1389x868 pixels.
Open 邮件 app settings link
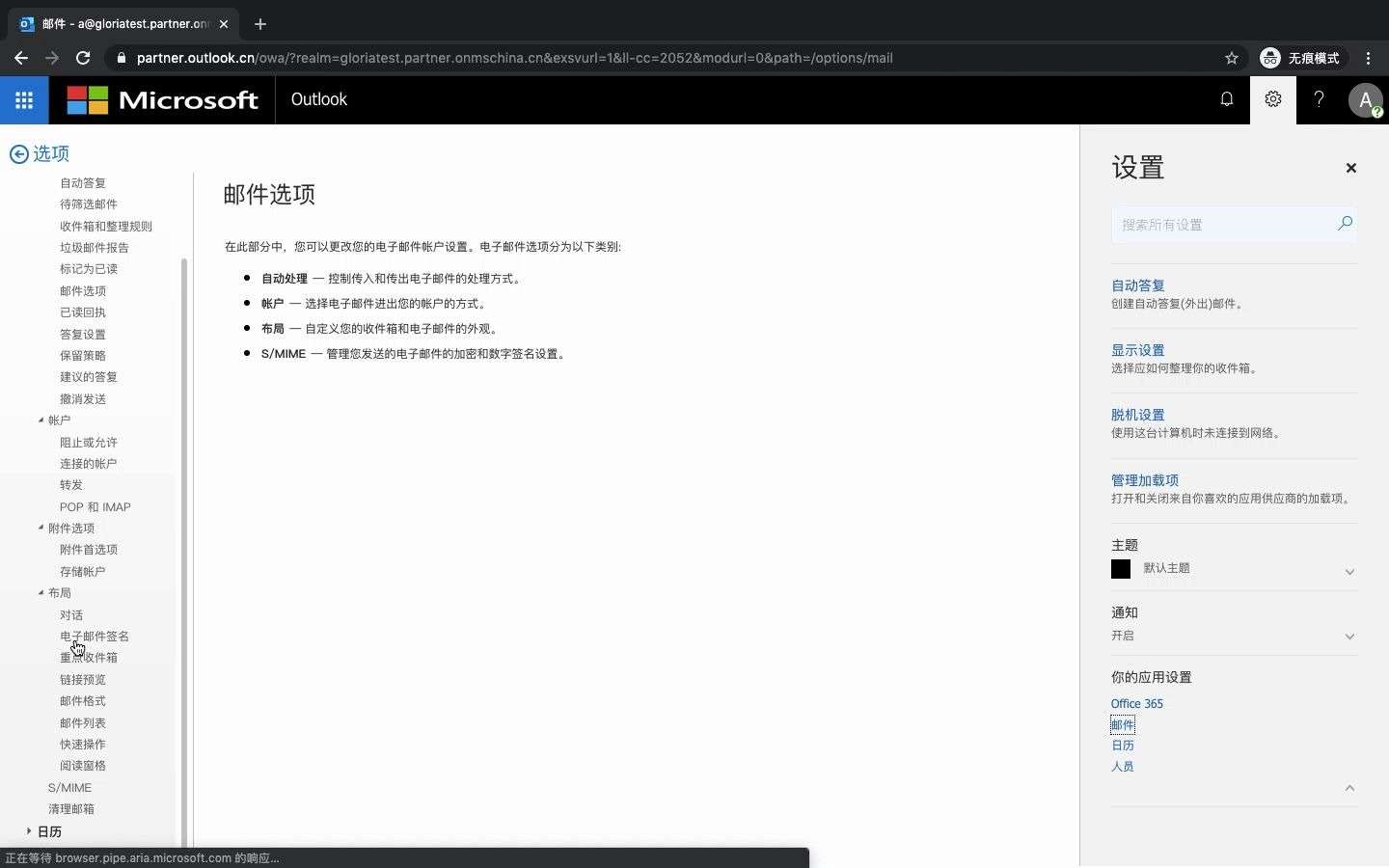1123,725
